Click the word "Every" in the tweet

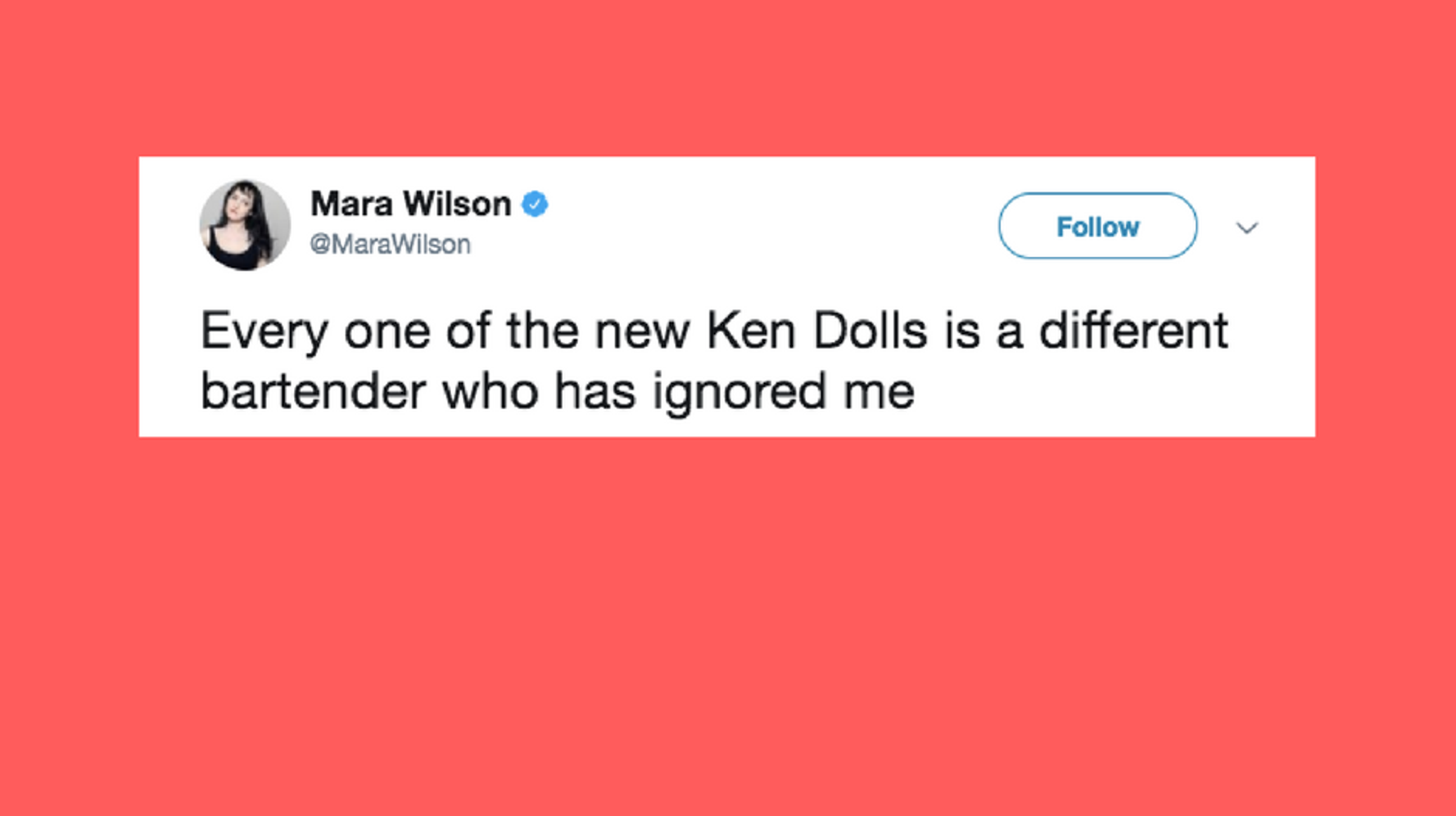coord(264,332)
